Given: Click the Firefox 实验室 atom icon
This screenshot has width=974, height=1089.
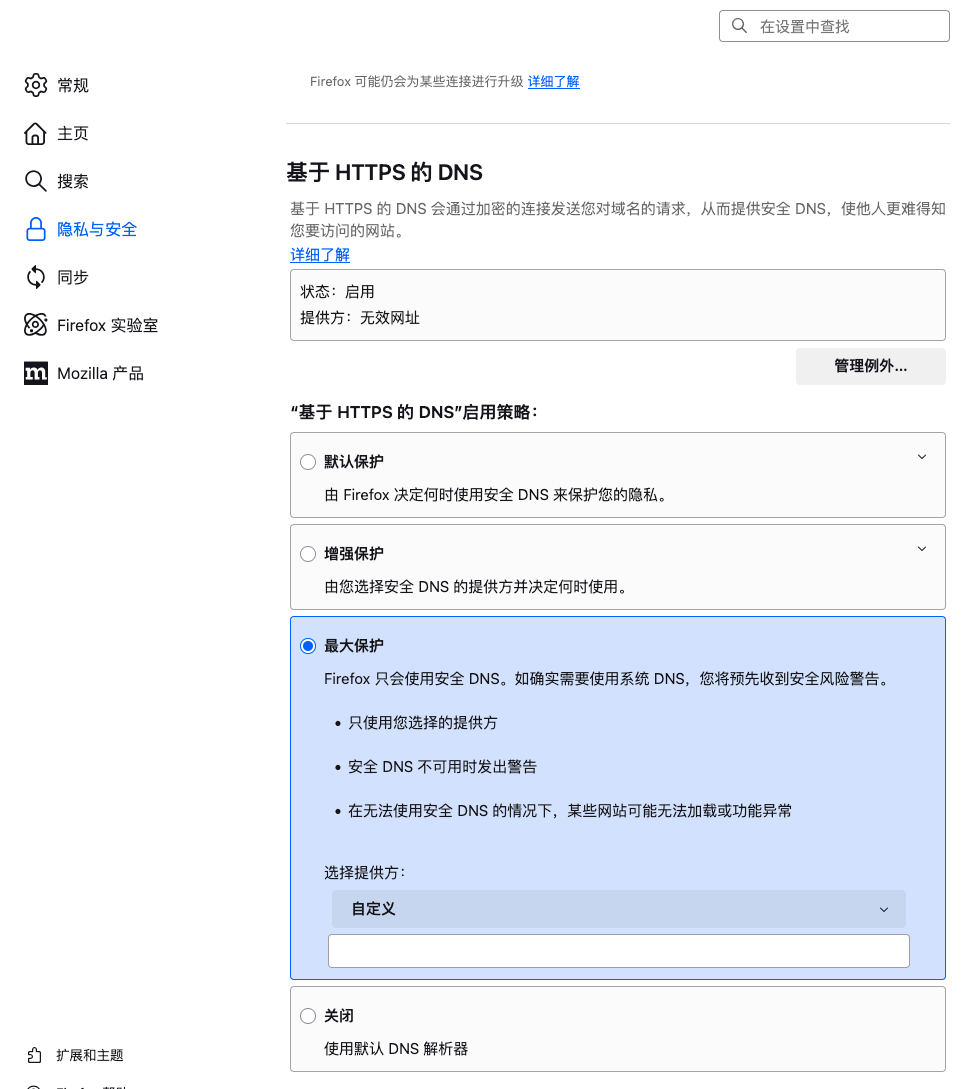Looking at the screenshot, I should [x=35, y=325].
